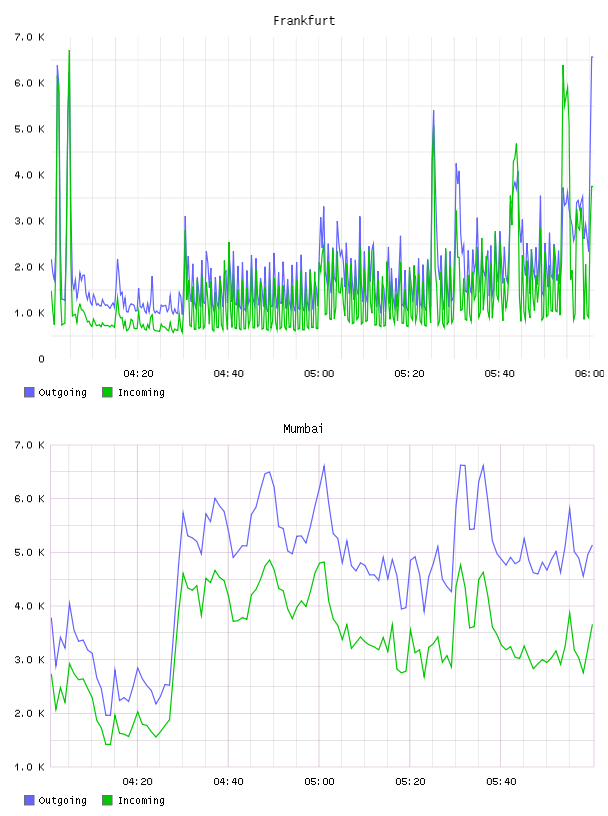608x816 pixels.
Task: Click the Frankfurt chart title
Action: (x=304, y=21)
